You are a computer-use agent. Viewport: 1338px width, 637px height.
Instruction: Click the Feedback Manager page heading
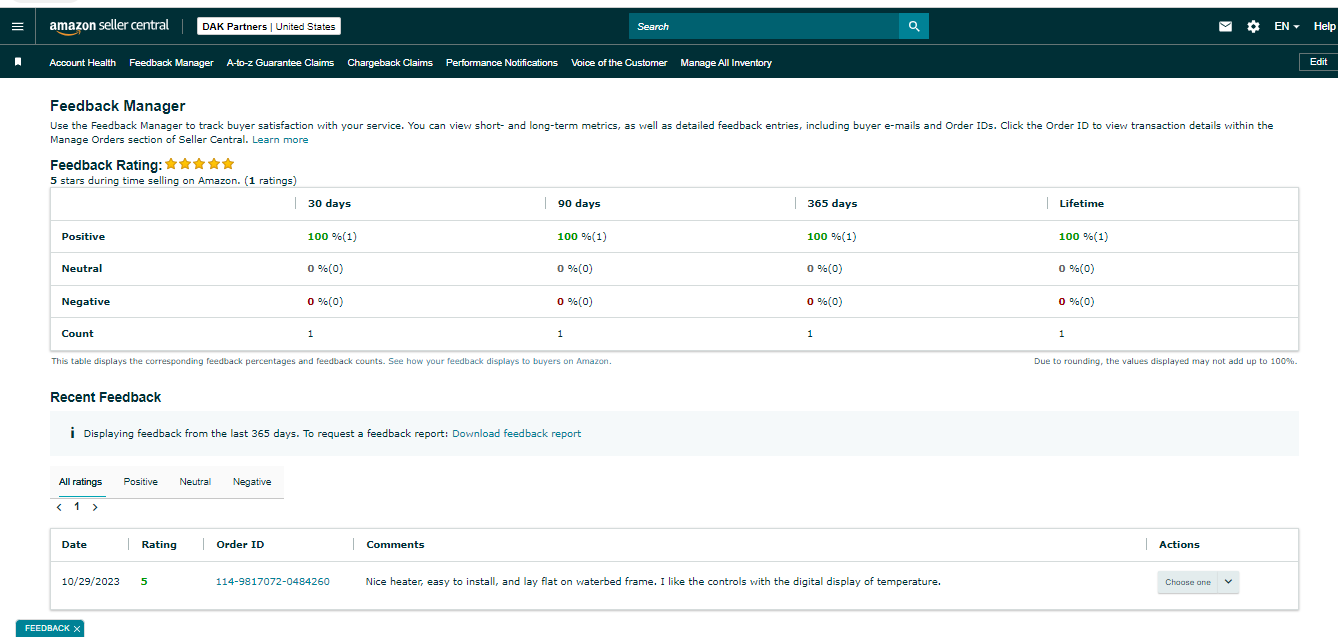click(118, 106)
